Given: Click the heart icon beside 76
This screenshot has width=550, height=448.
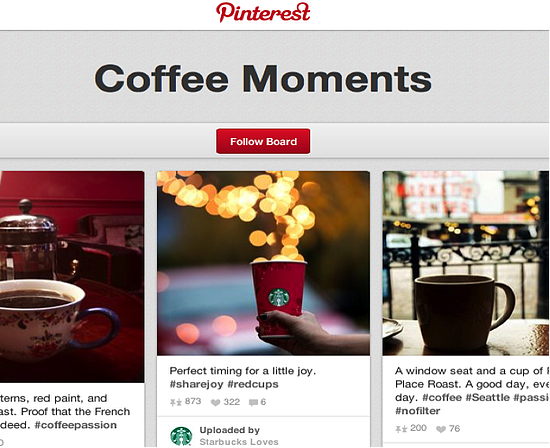Looking at the screenshot, I should [441, 429].
